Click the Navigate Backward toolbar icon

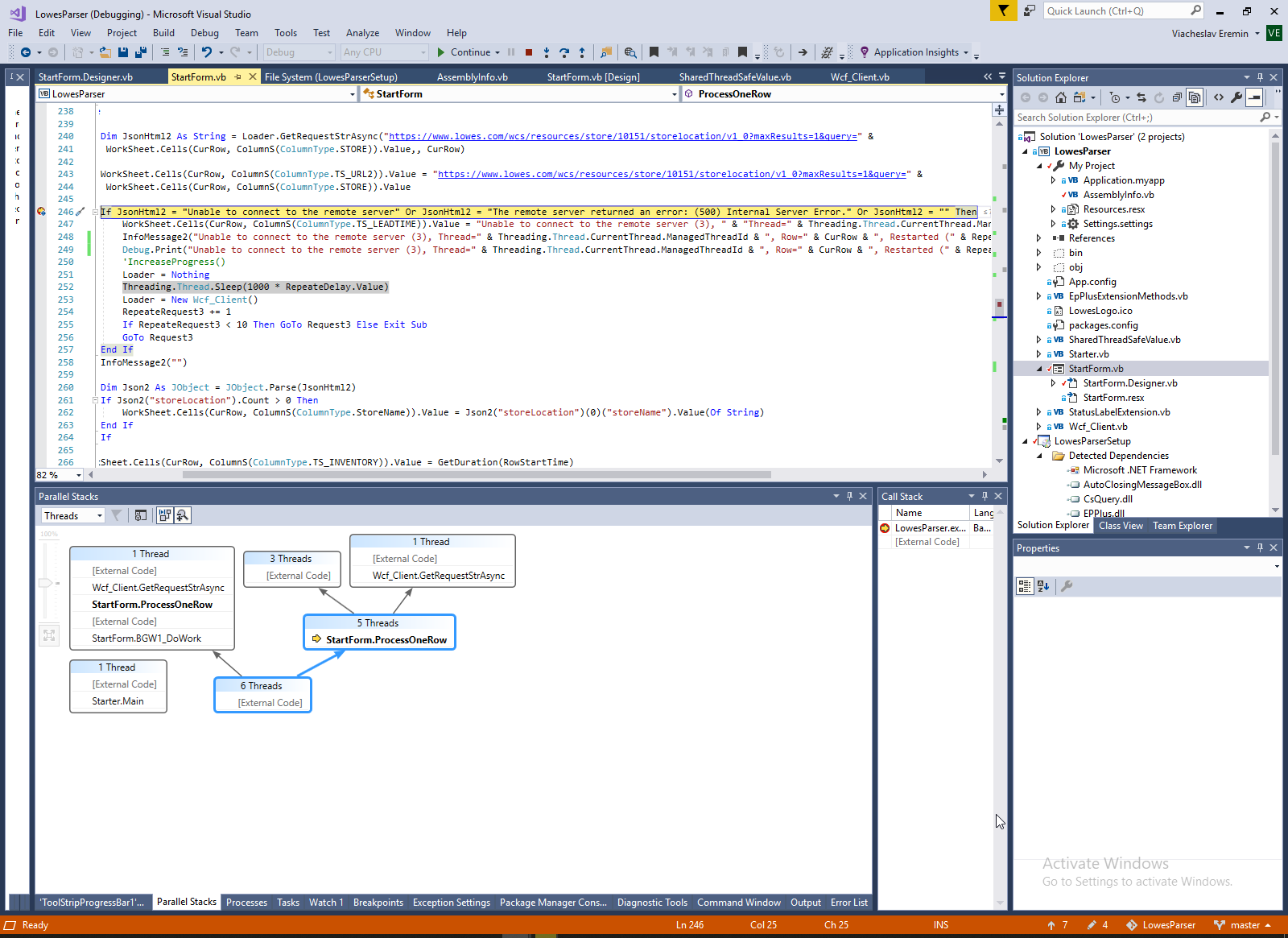26,52
